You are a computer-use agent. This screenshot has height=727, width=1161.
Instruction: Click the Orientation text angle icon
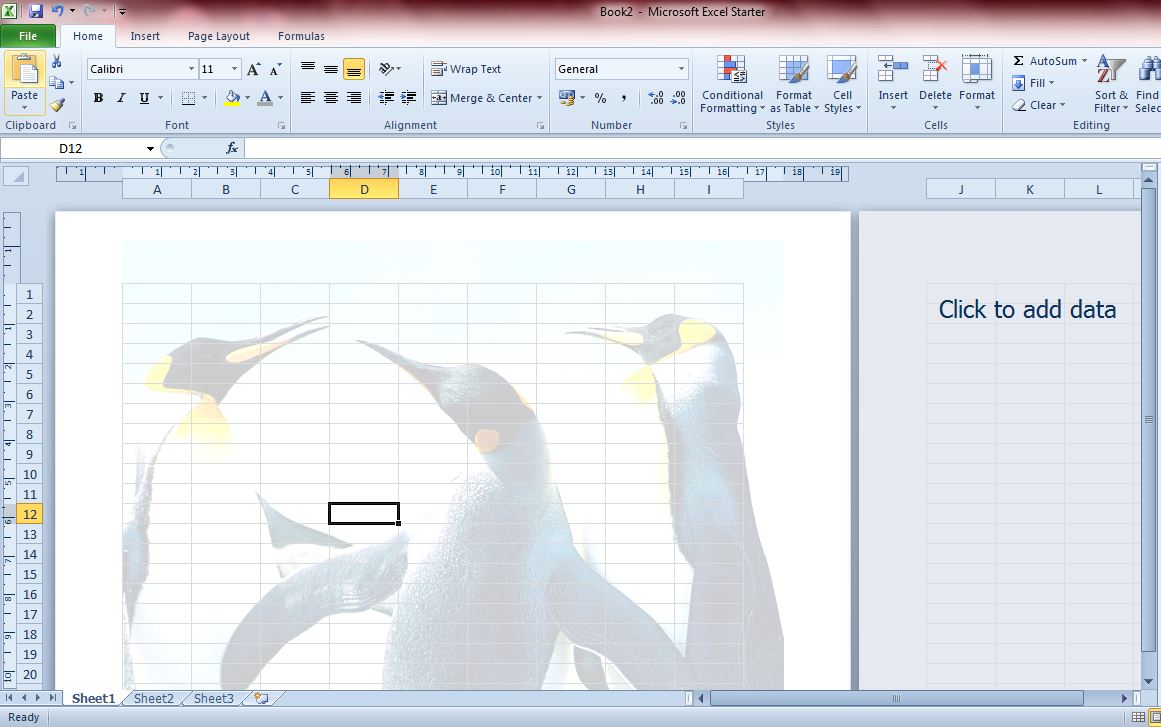pyautogui.click(x=387, y=69)
